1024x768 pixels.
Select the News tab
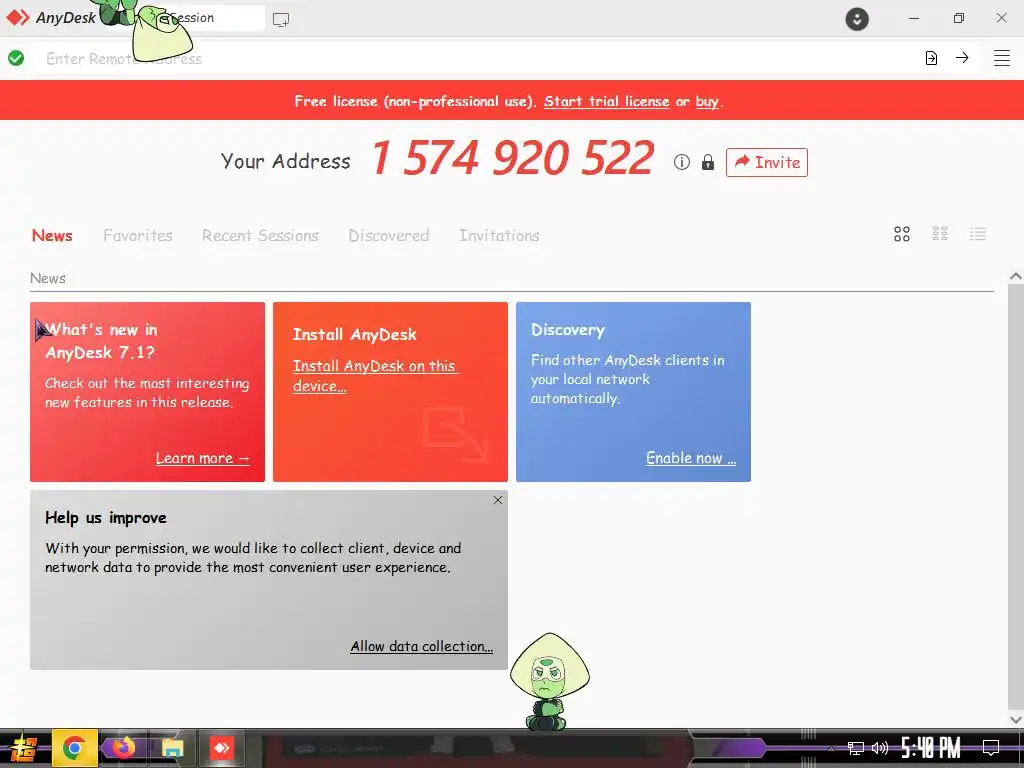pyautogui.click(x=52, y=235)
